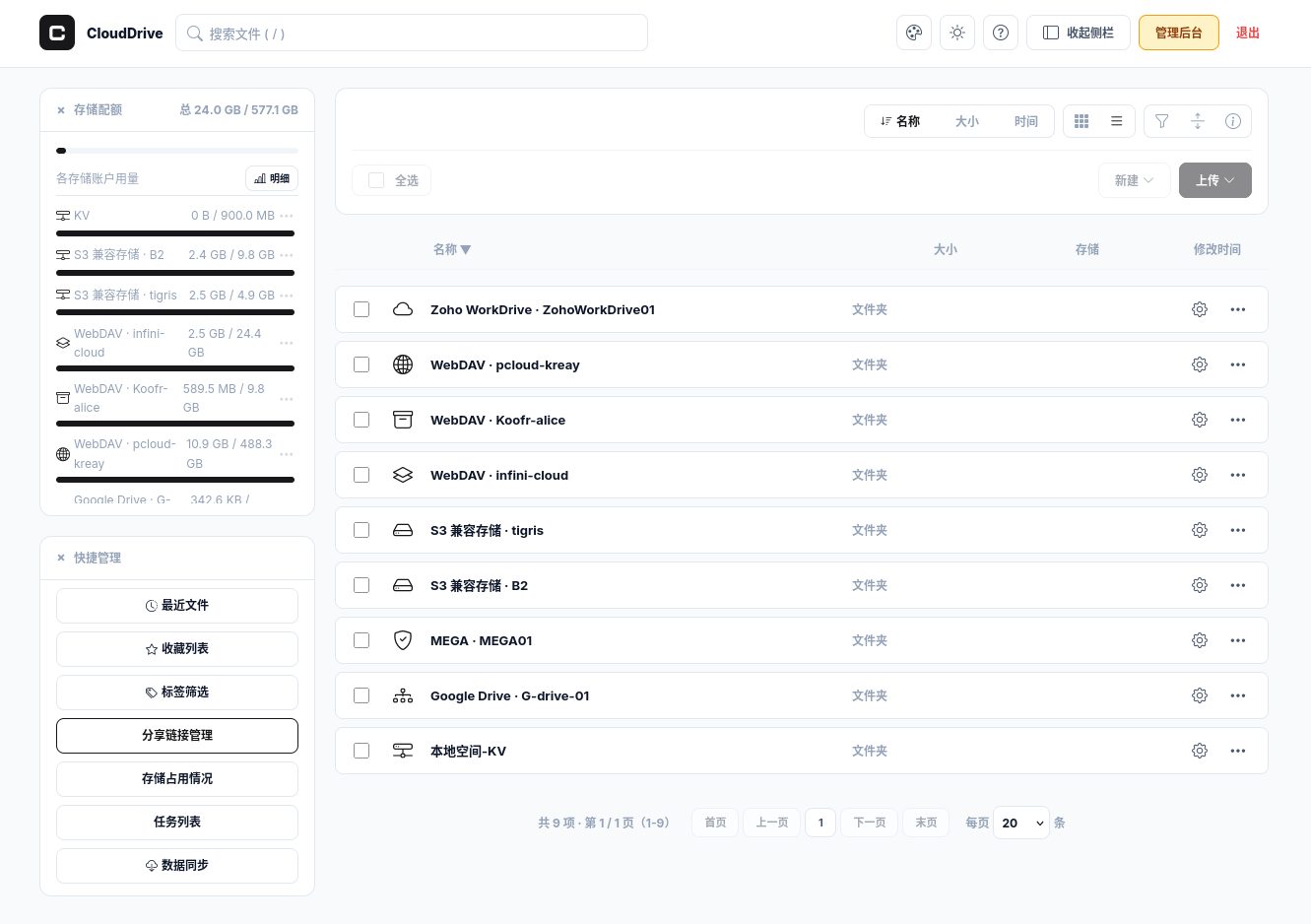Screen dimensions: 1311x924
Task: Click the 收起侧栏 button
Action: (1079, 33)
